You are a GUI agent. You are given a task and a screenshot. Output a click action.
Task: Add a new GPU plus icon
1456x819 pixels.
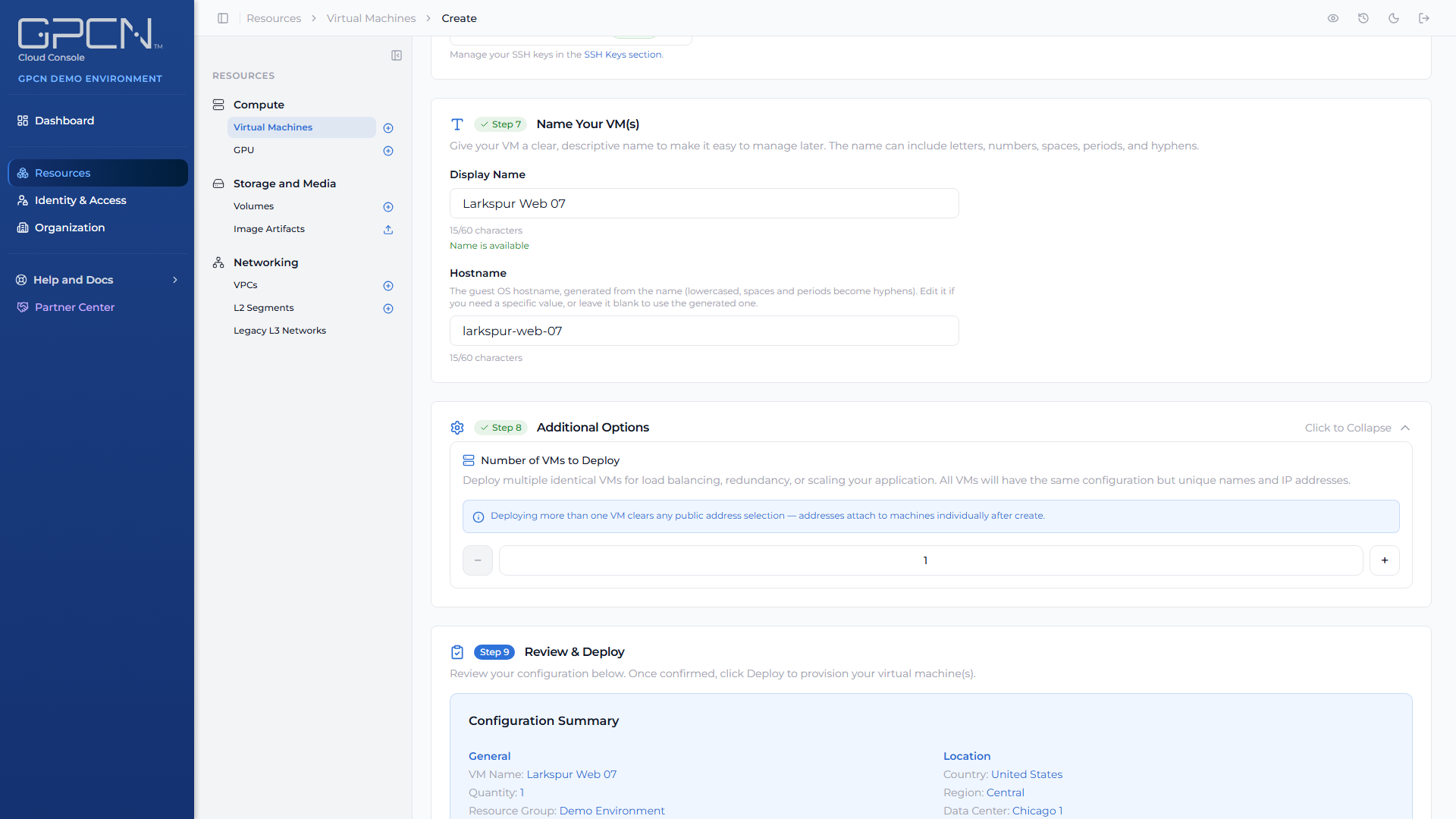(x=388, y=151)
